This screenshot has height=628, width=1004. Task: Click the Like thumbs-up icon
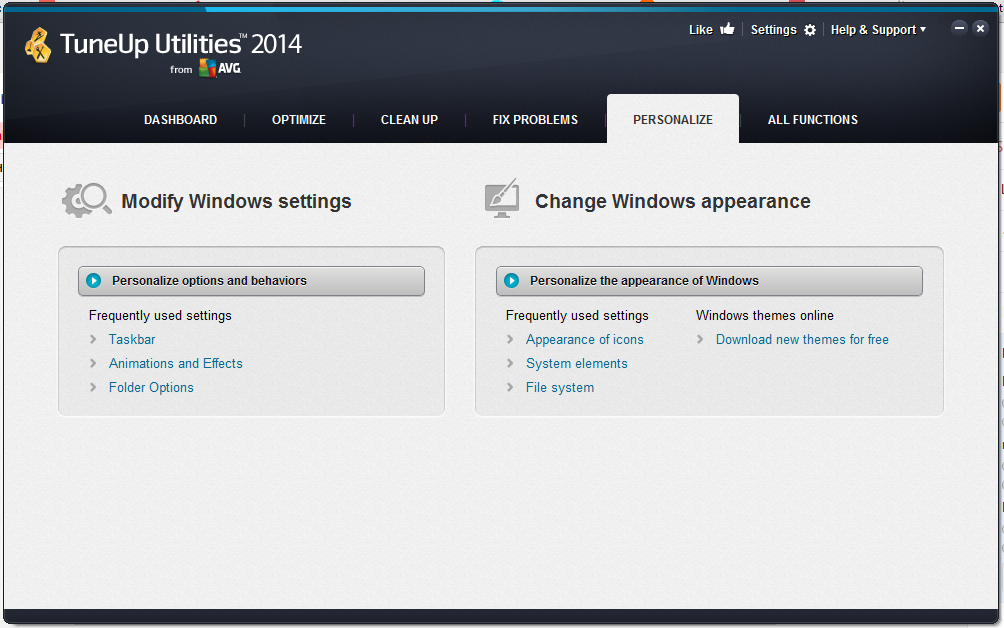(x=727, y=29)
